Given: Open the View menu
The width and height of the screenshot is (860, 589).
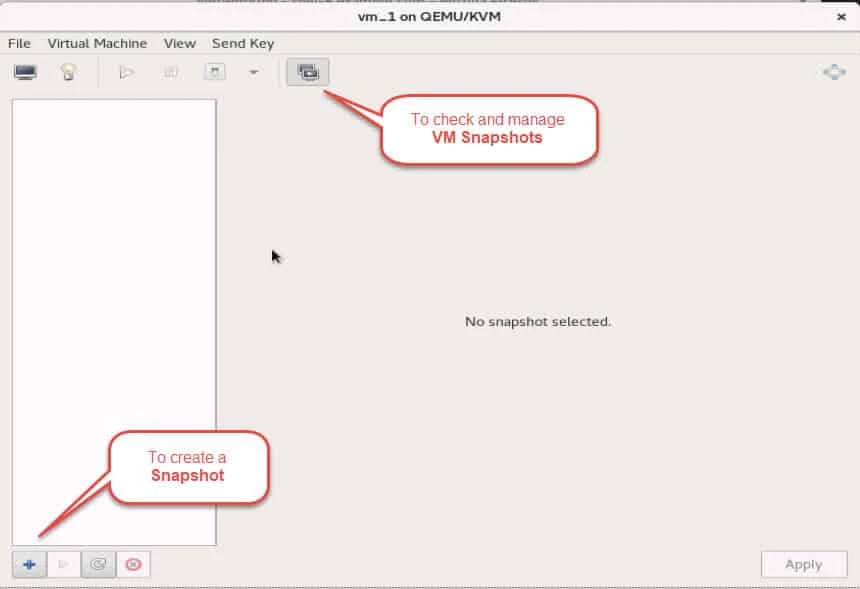Looking at the screenshot, I should tap(179, 43).
